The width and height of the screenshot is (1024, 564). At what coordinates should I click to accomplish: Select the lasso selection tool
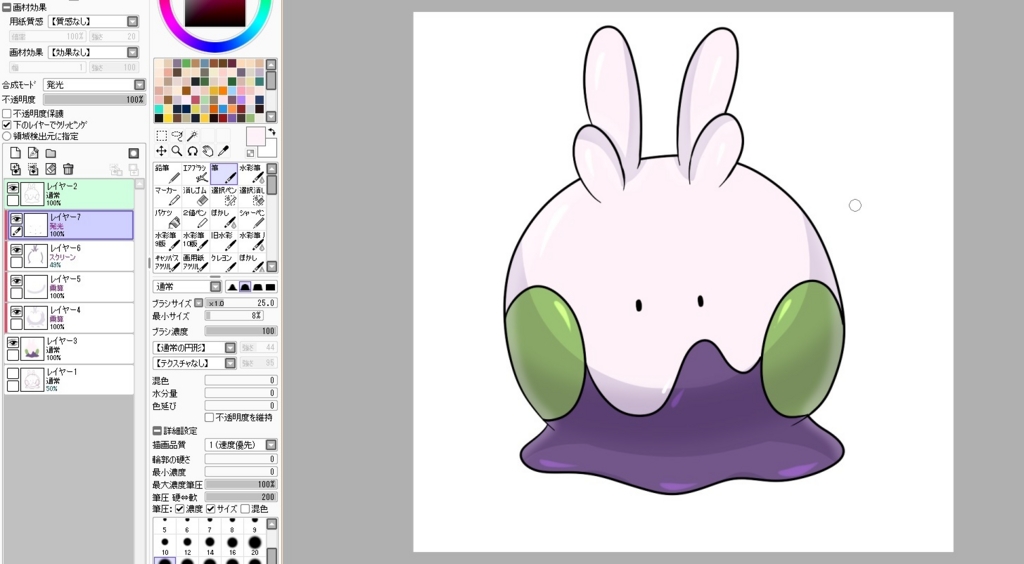(x=177, y=135)
